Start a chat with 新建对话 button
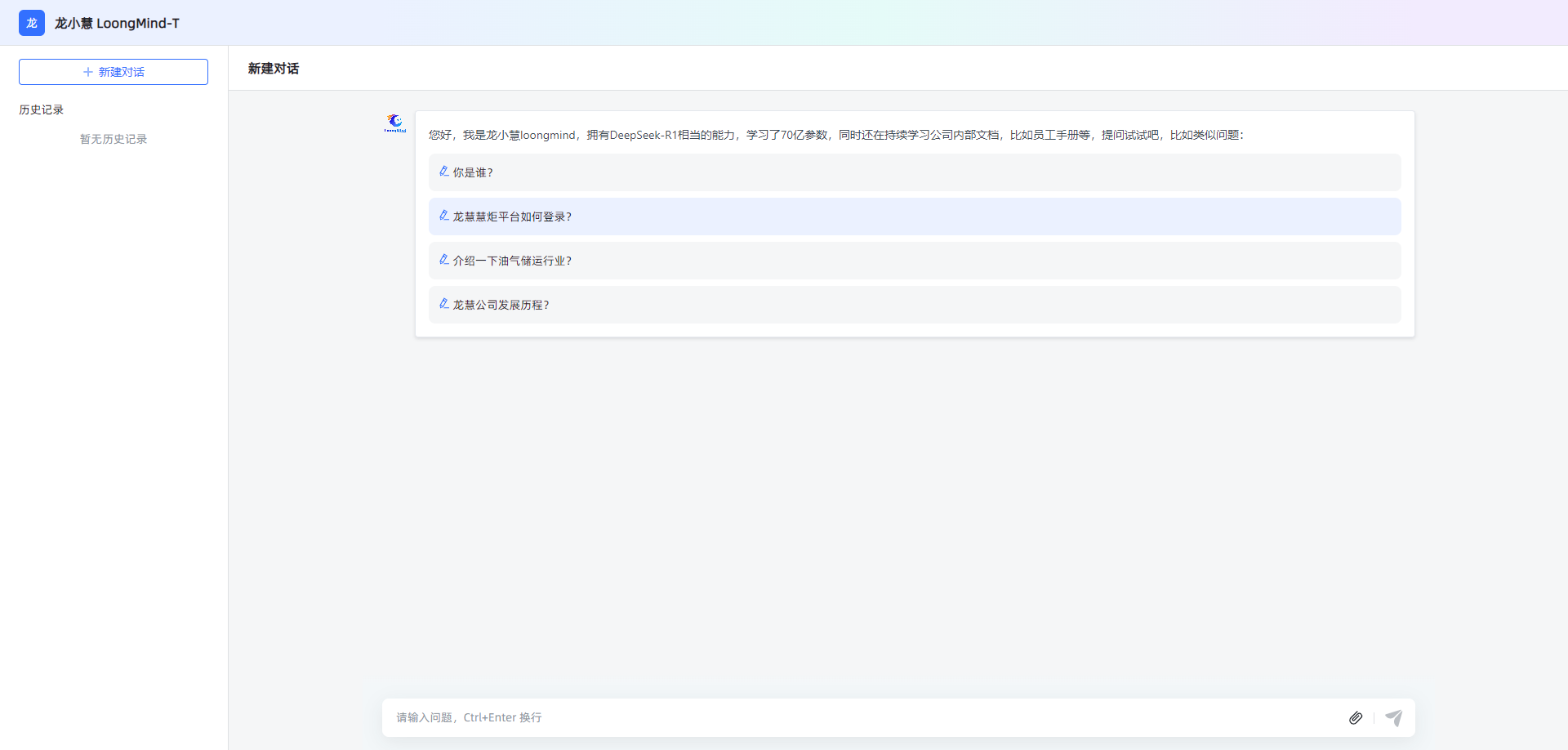 pyautogui.click(x=114, y=72)
